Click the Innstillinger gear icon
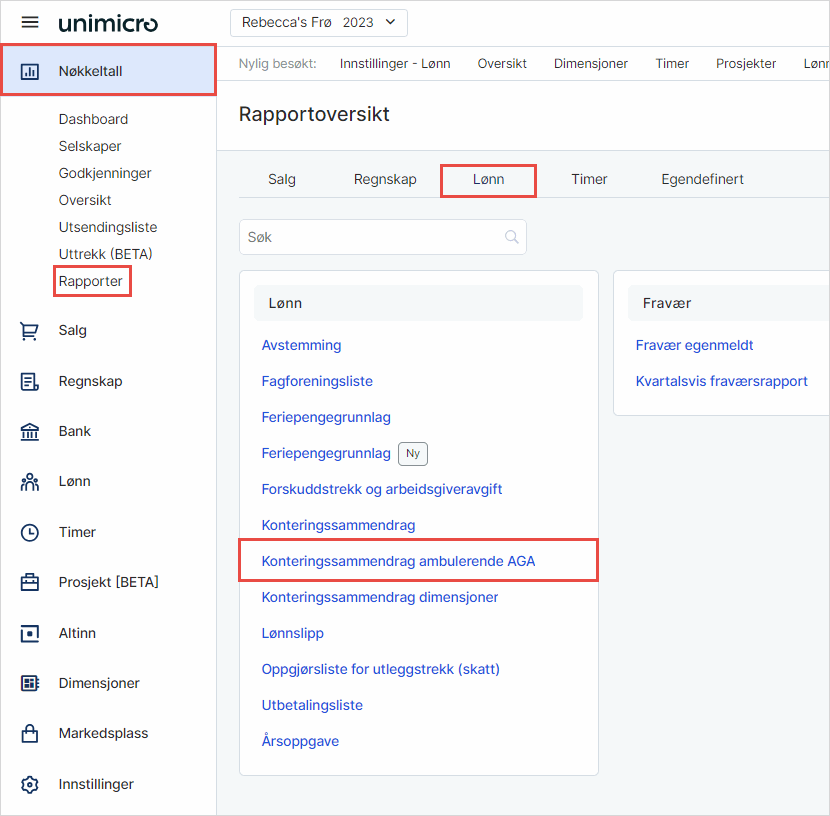Viewport: 830px width, 816px height. (30, 785)
